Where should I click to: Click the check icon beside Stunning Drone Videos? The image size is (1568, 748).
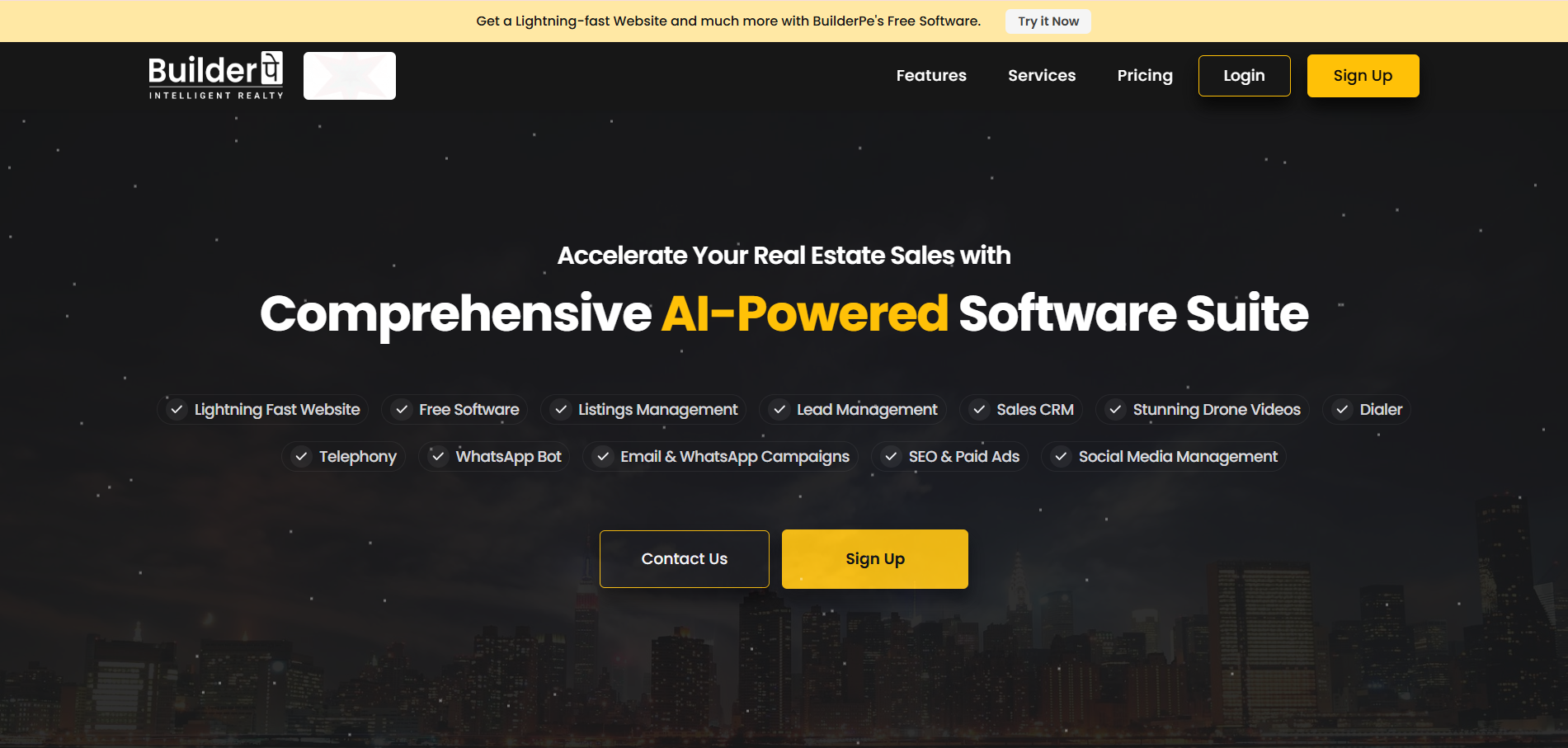(x=1115, y=409)
